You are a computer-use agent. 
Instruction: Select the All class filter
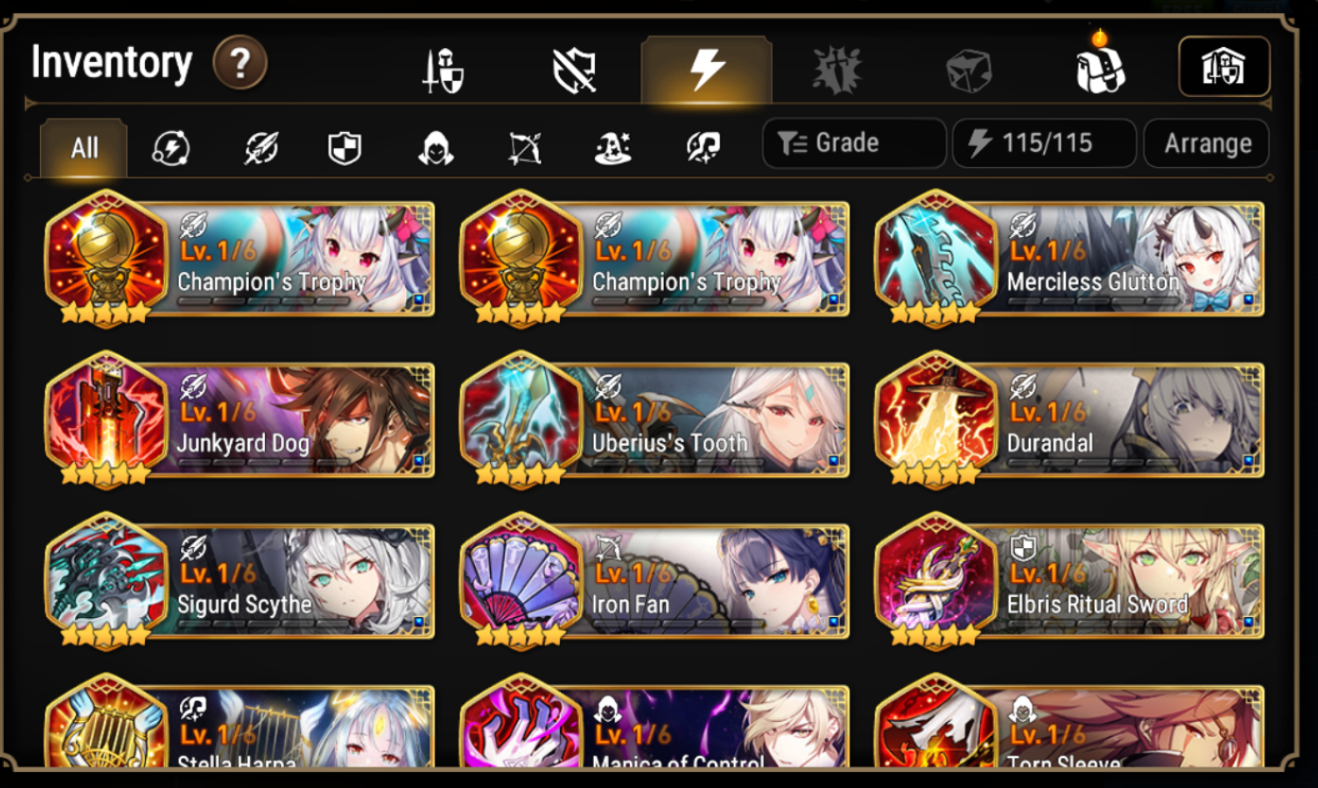pos(84,149)
